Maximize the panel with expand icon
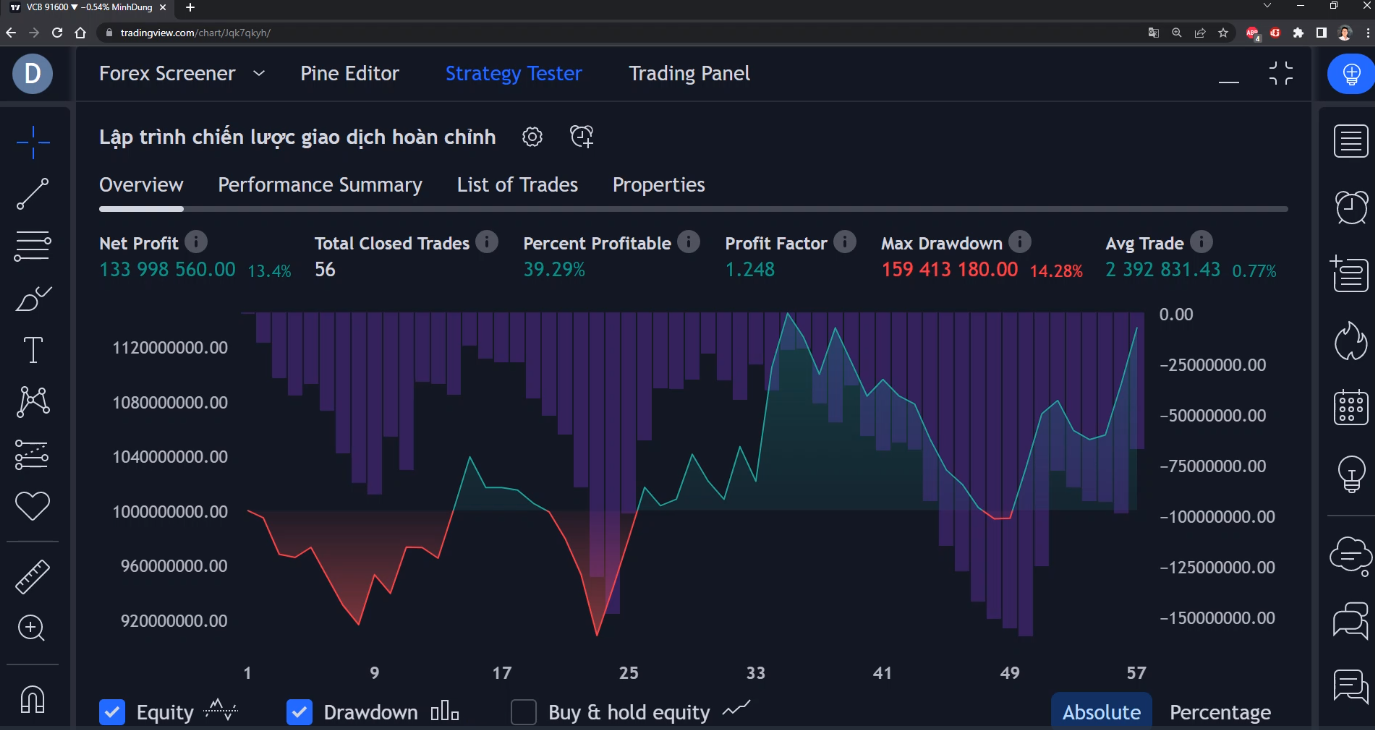Image resolution: width=1375 pixels, height=730 pixels. click(x=1281, y=73)
